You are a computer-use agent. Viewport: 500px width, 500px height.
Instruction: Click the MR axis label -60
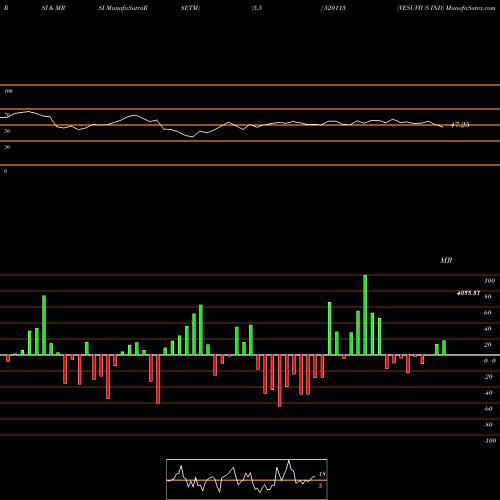pyautogui.click(x=488, y=409)
